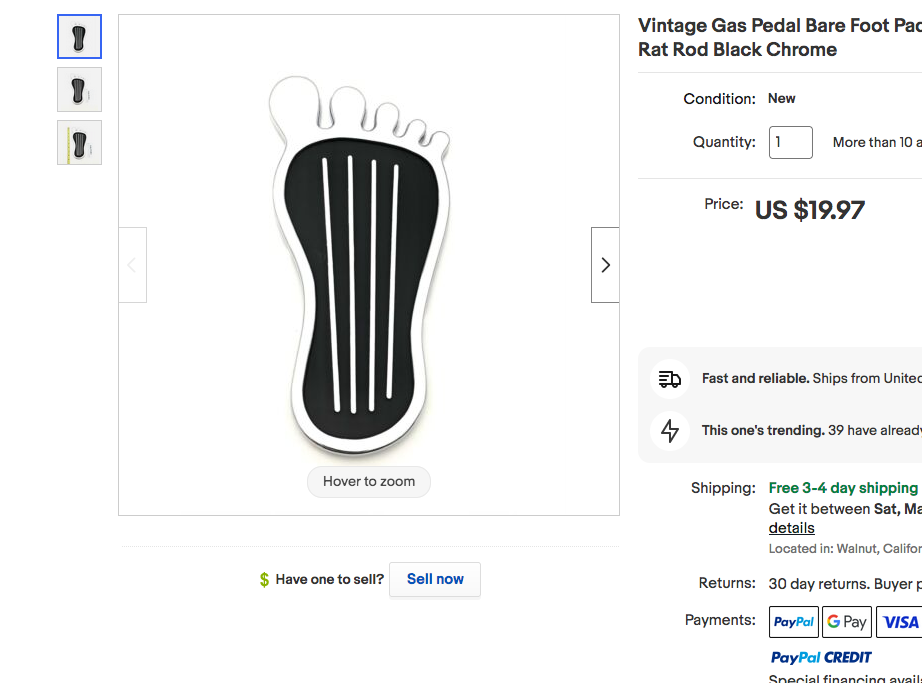Select the first product thumbnail

point(79,36)
